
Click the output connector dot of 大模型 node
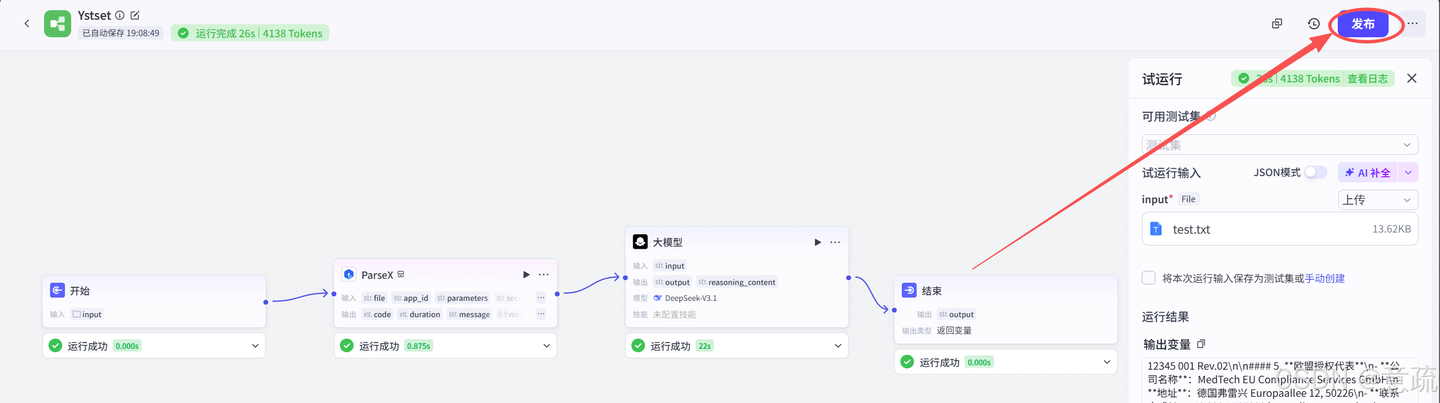(848, 278)
